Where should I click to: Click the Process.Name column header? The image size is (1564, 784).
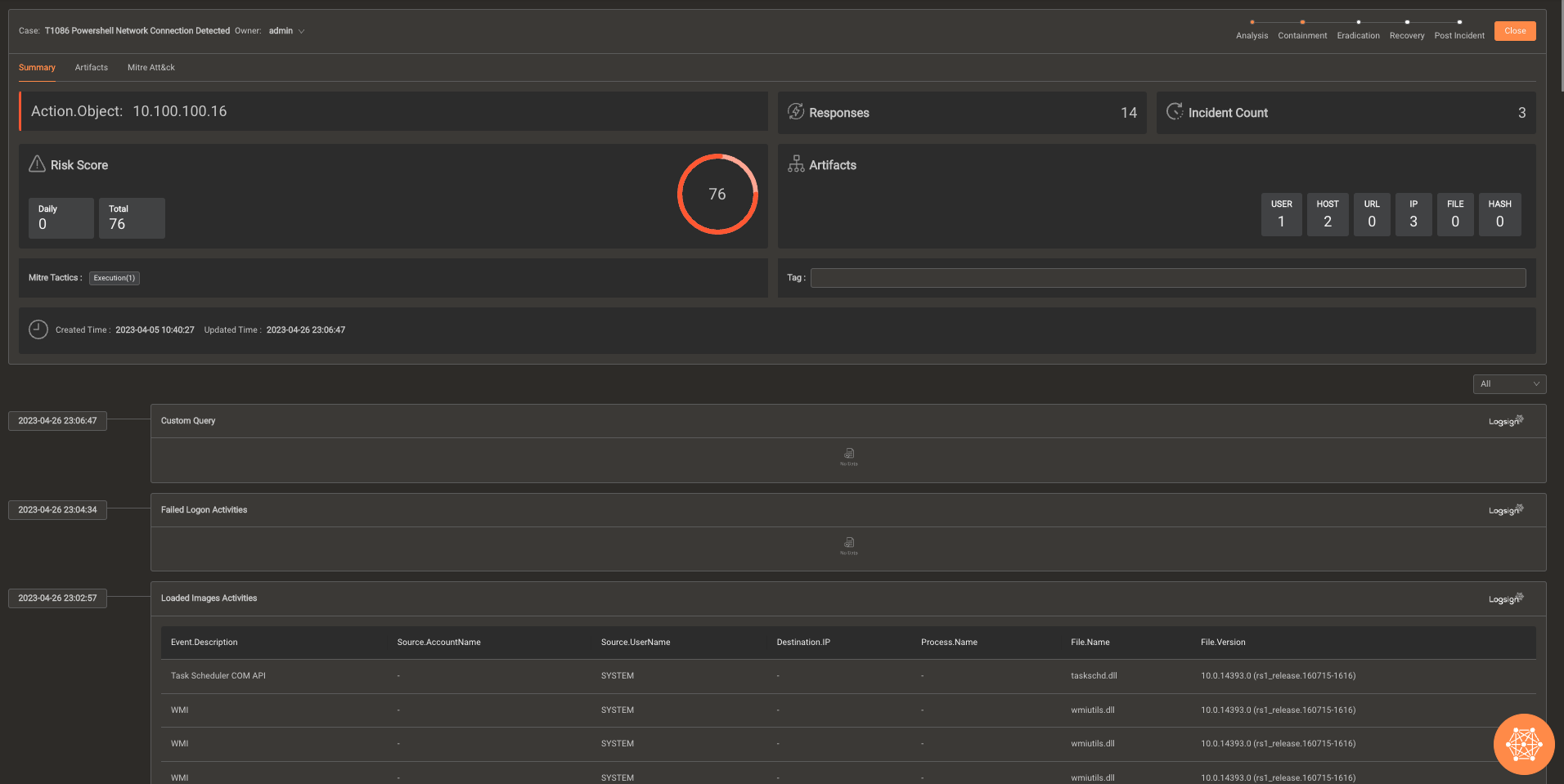[x=949, y=643]
